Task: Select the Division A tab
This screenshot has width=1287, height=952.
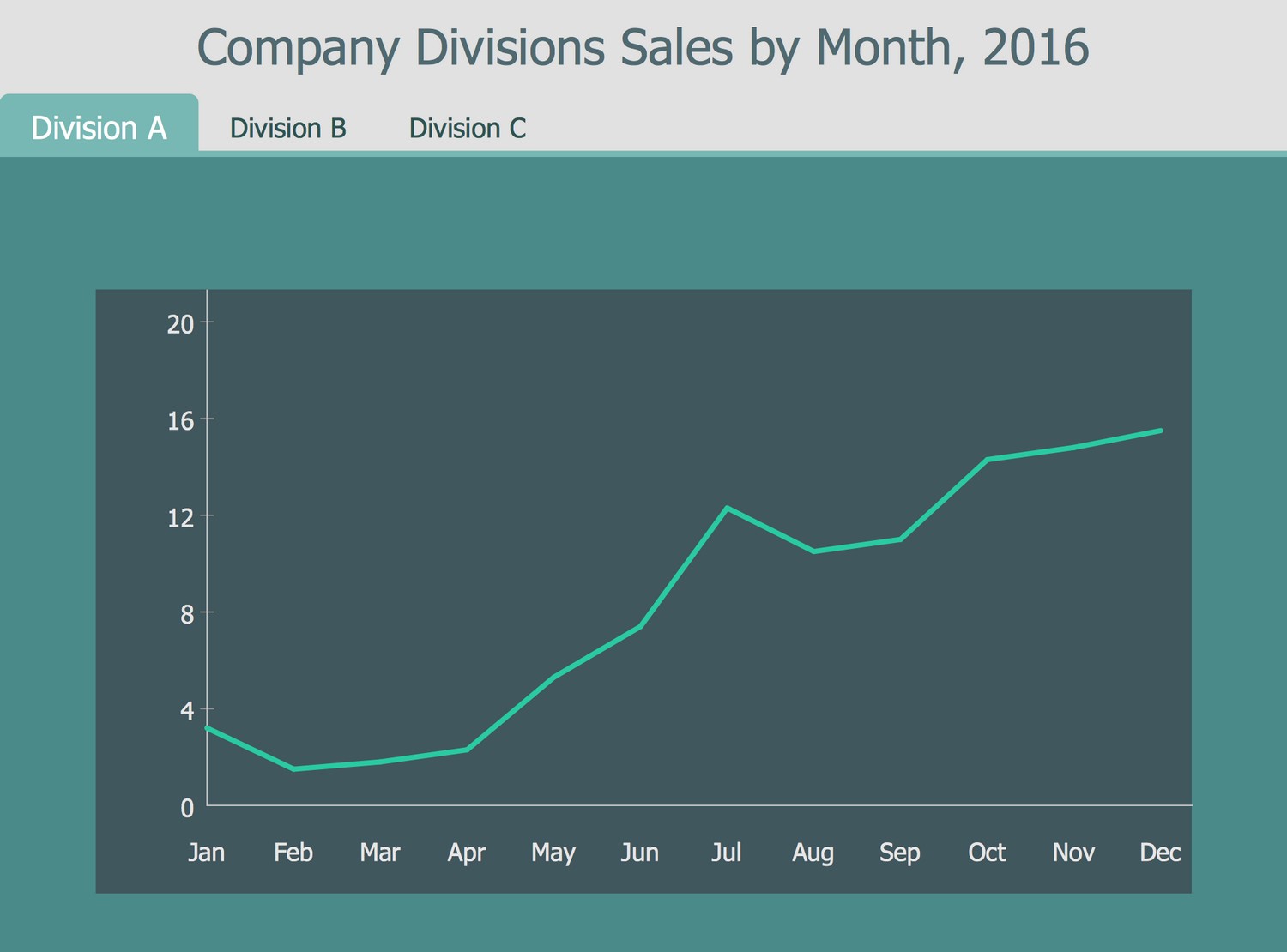Action: [99, 128]
